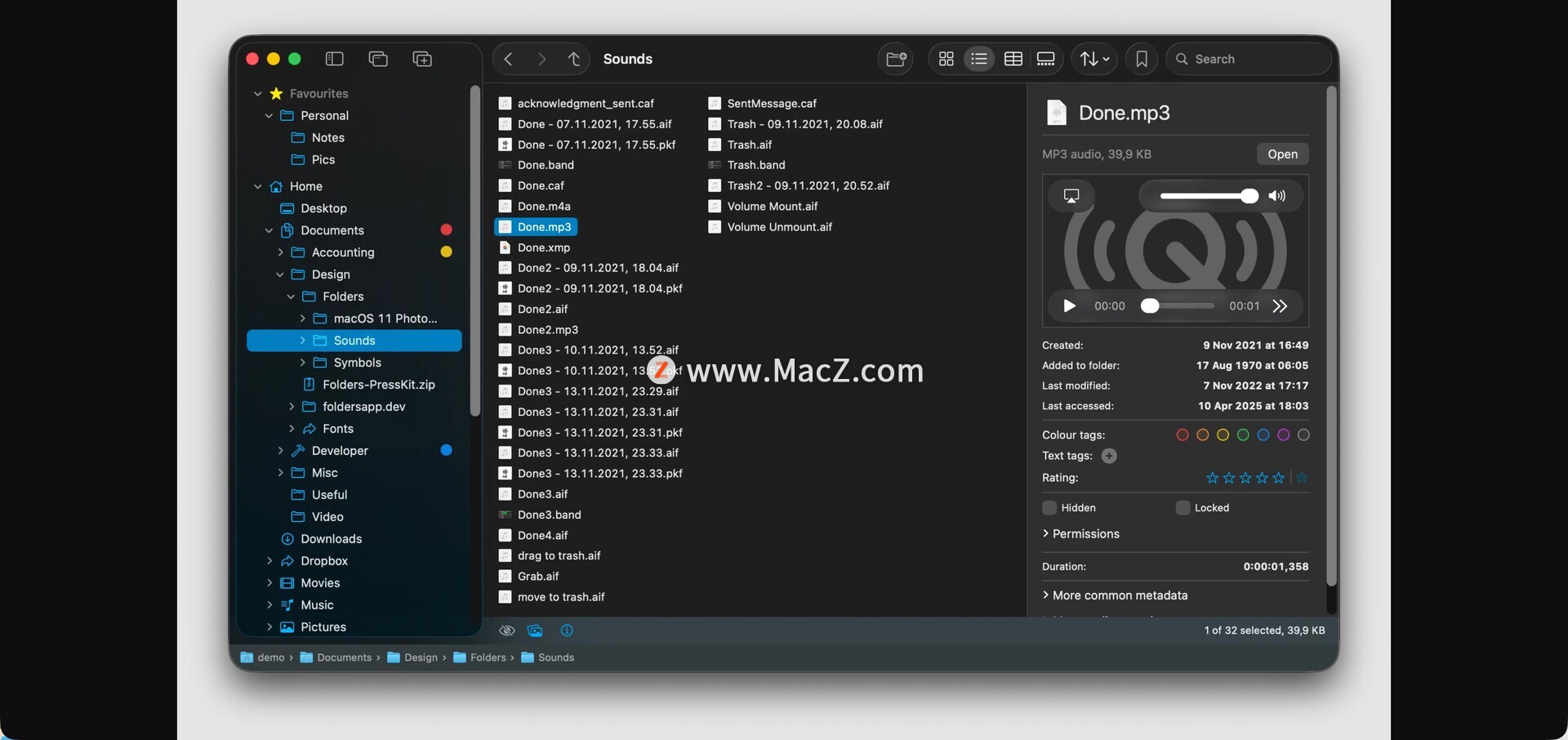This screenshot has width=1568, height=740.
Task: Switch to gallery view
Action: (1045, 59)
